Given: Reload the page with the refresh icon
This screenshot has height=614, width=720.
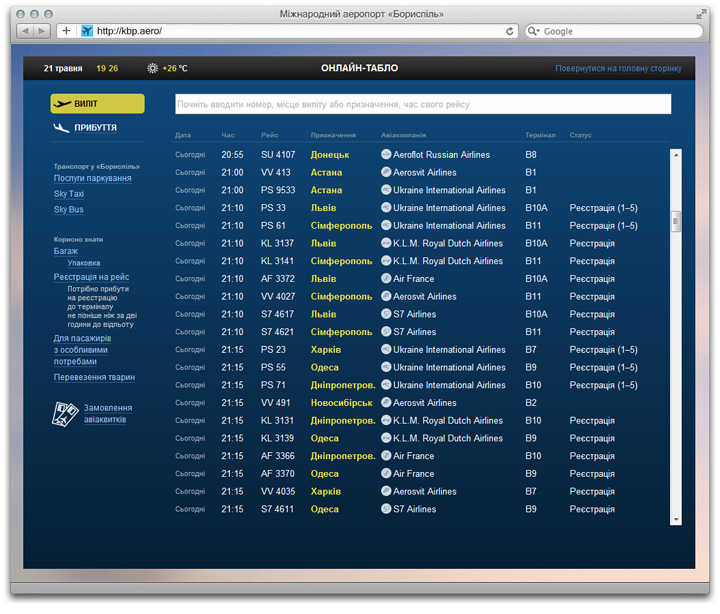Looking at the screenshot, I should pyautogui.click(x=510, y=31).
